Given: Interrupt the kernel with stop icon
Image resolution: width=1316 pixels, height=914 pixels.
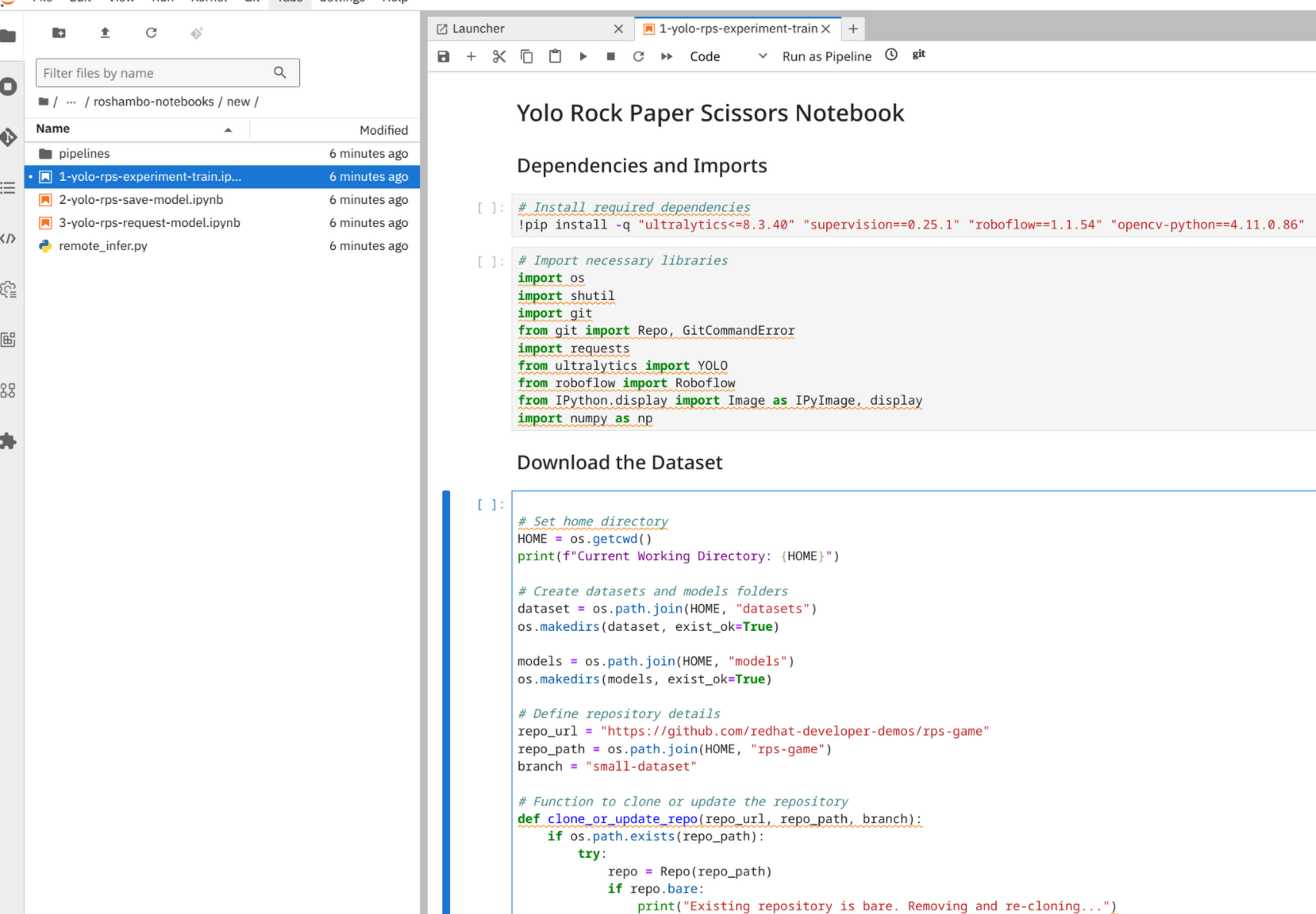Looking at the screenshot, I should coord(611,56).
